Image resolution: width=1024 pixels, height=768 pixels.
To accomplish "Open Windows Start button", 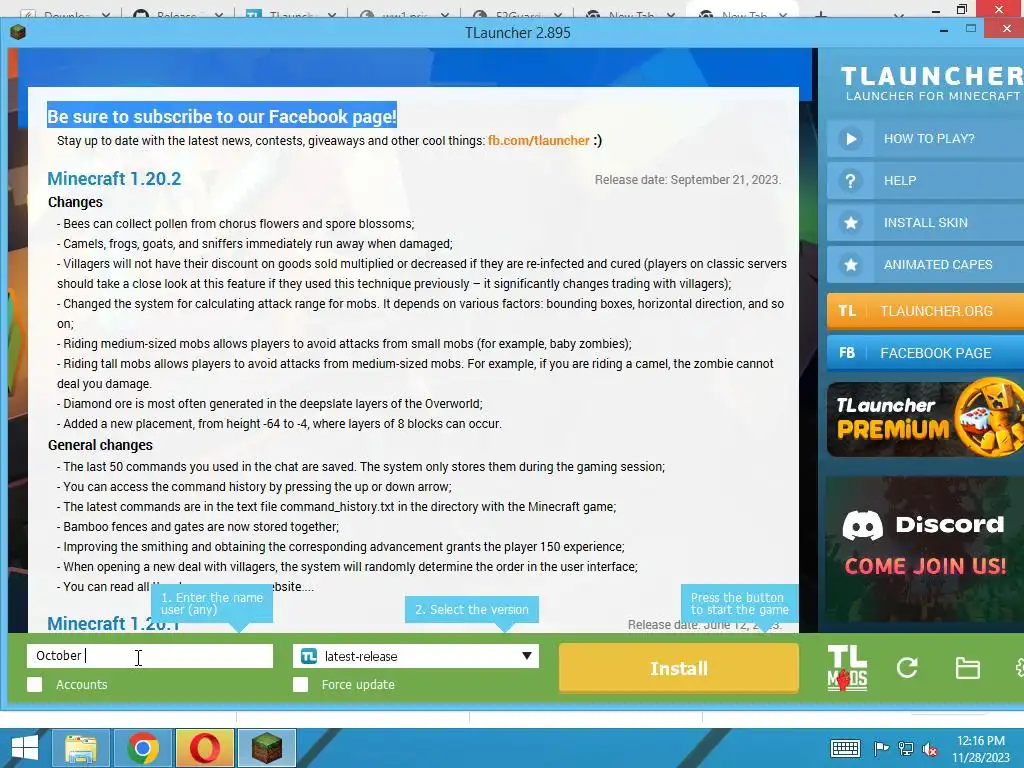I will pyautogui.click(x=25, y=748).
